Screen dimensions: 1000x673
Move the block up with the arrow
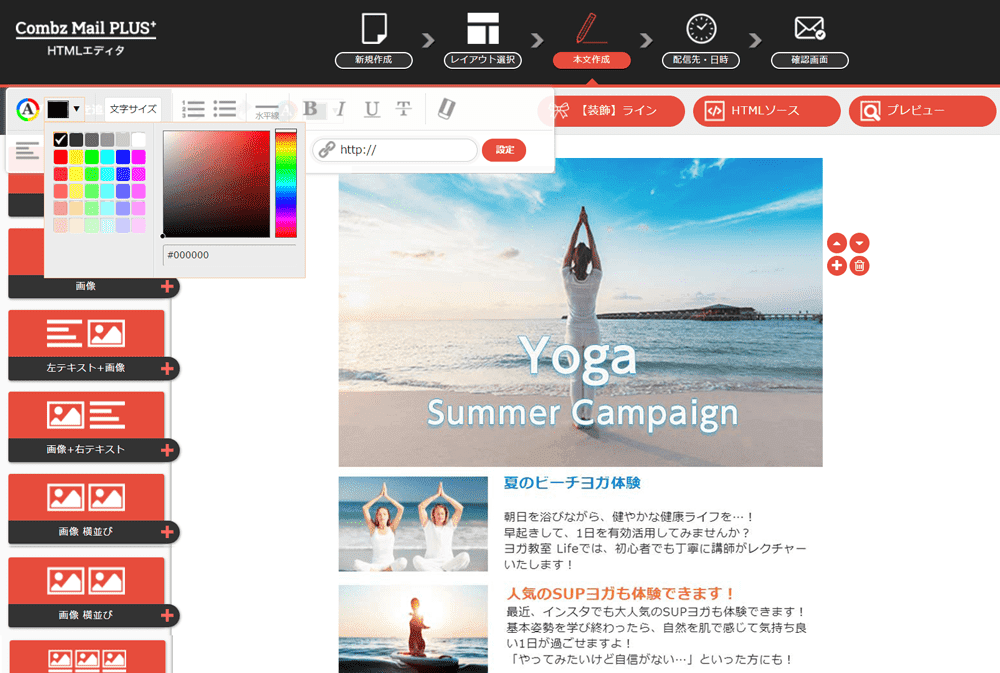[x=837, y=243]
